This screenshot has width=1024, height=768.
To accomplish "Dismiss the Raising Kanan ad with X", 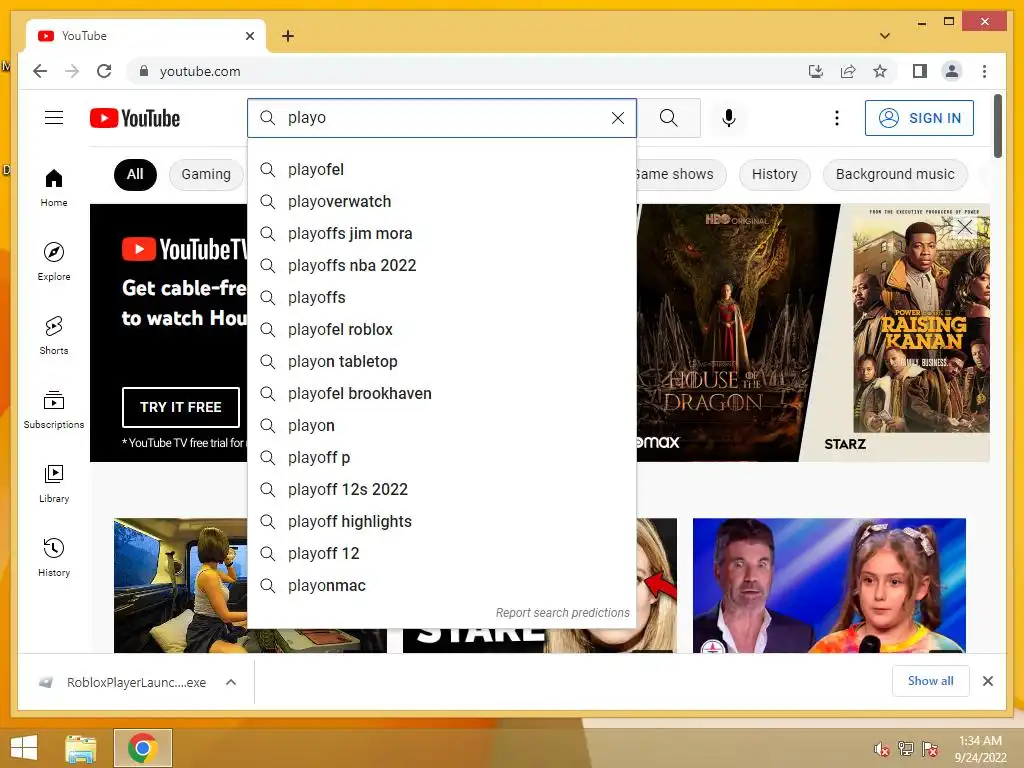I will (965, 227).
